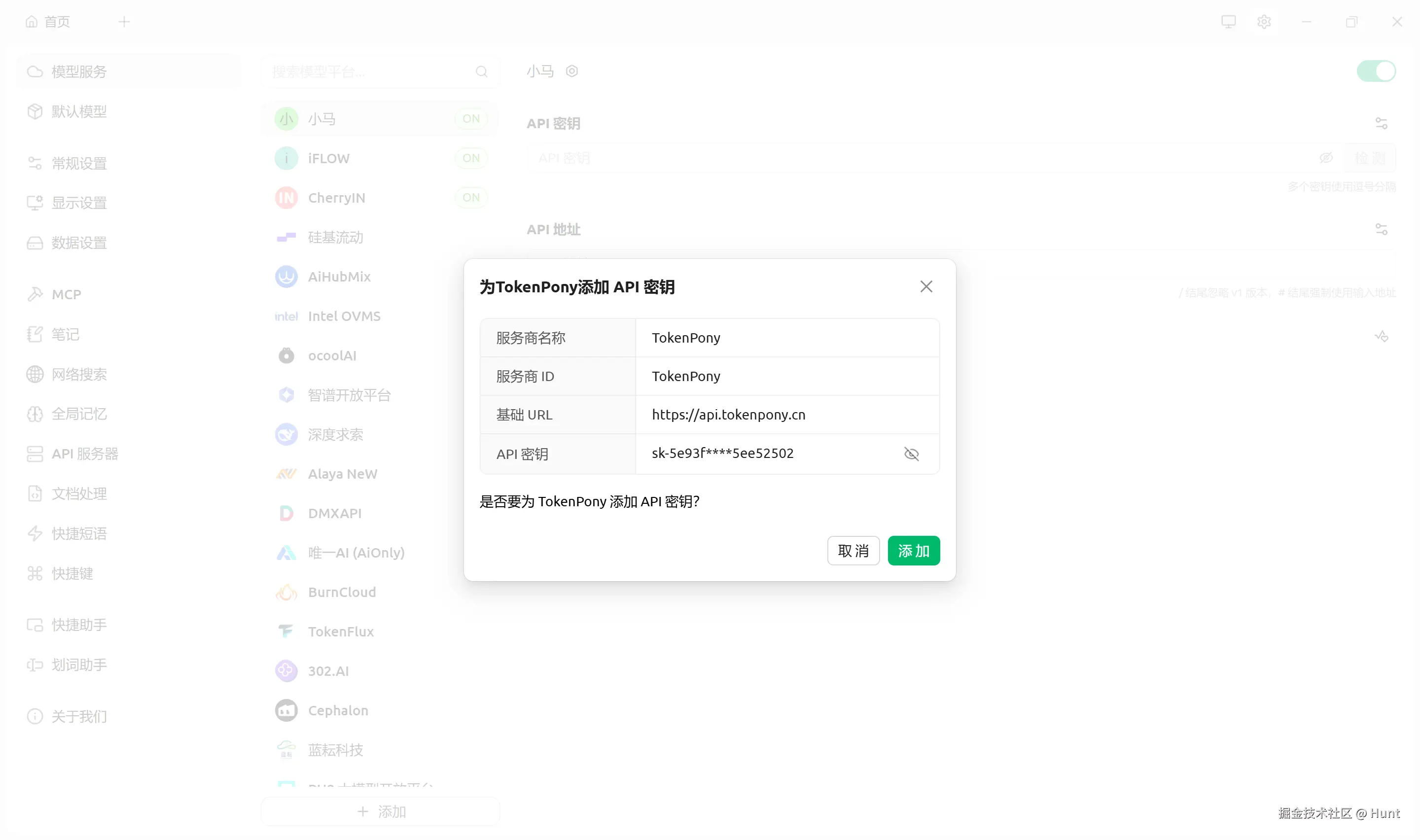
Task: Close the TokenPony API key dialog
Action: pyautogui.click(x=925, y=286)
